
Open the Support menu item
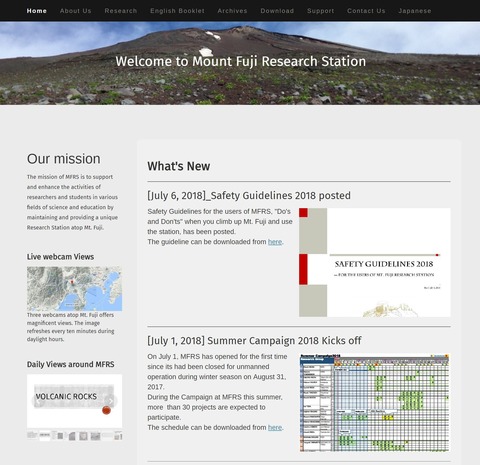(321, 11)
